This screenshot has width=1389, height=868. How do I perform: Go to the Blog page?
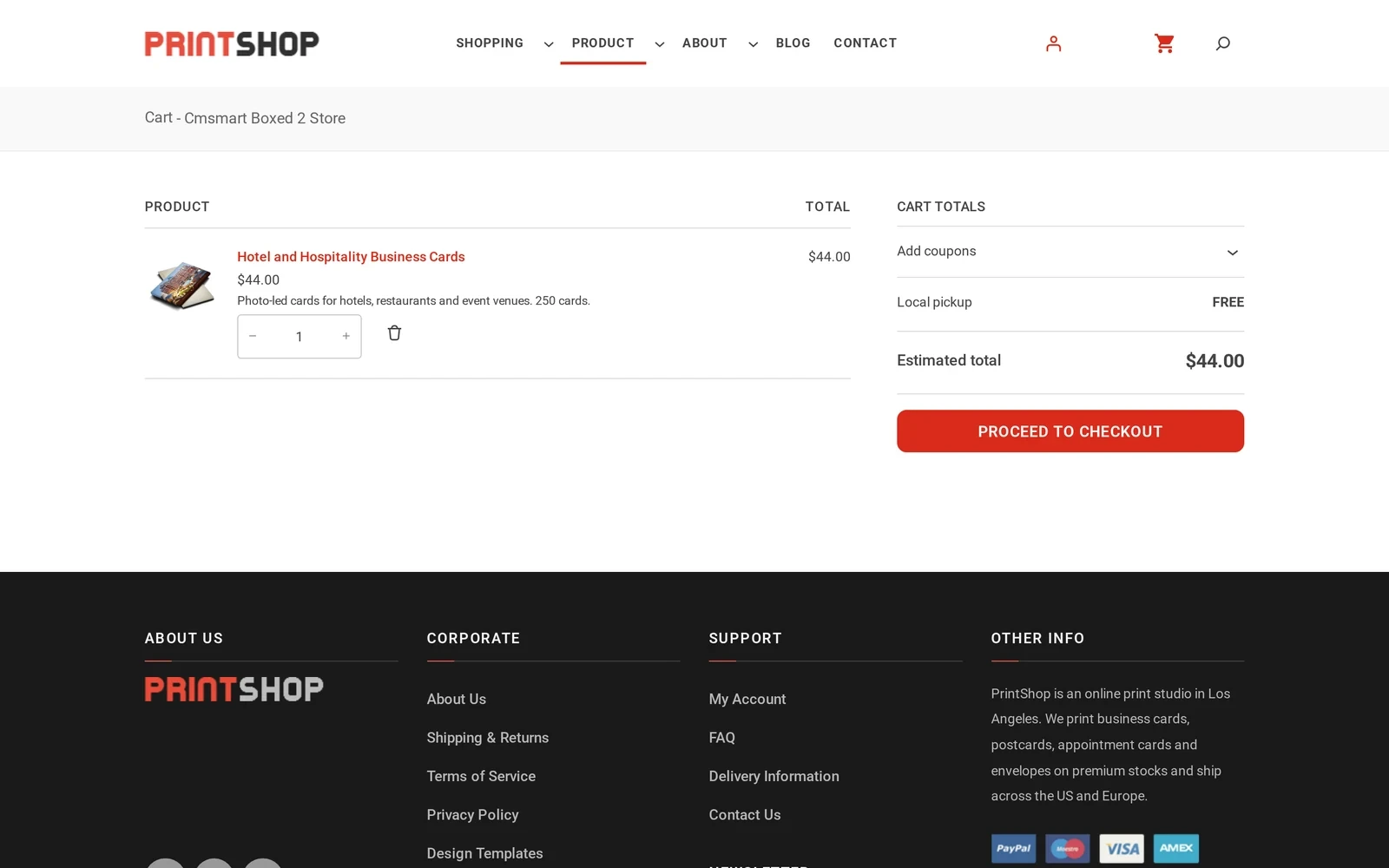coord(793,43)
